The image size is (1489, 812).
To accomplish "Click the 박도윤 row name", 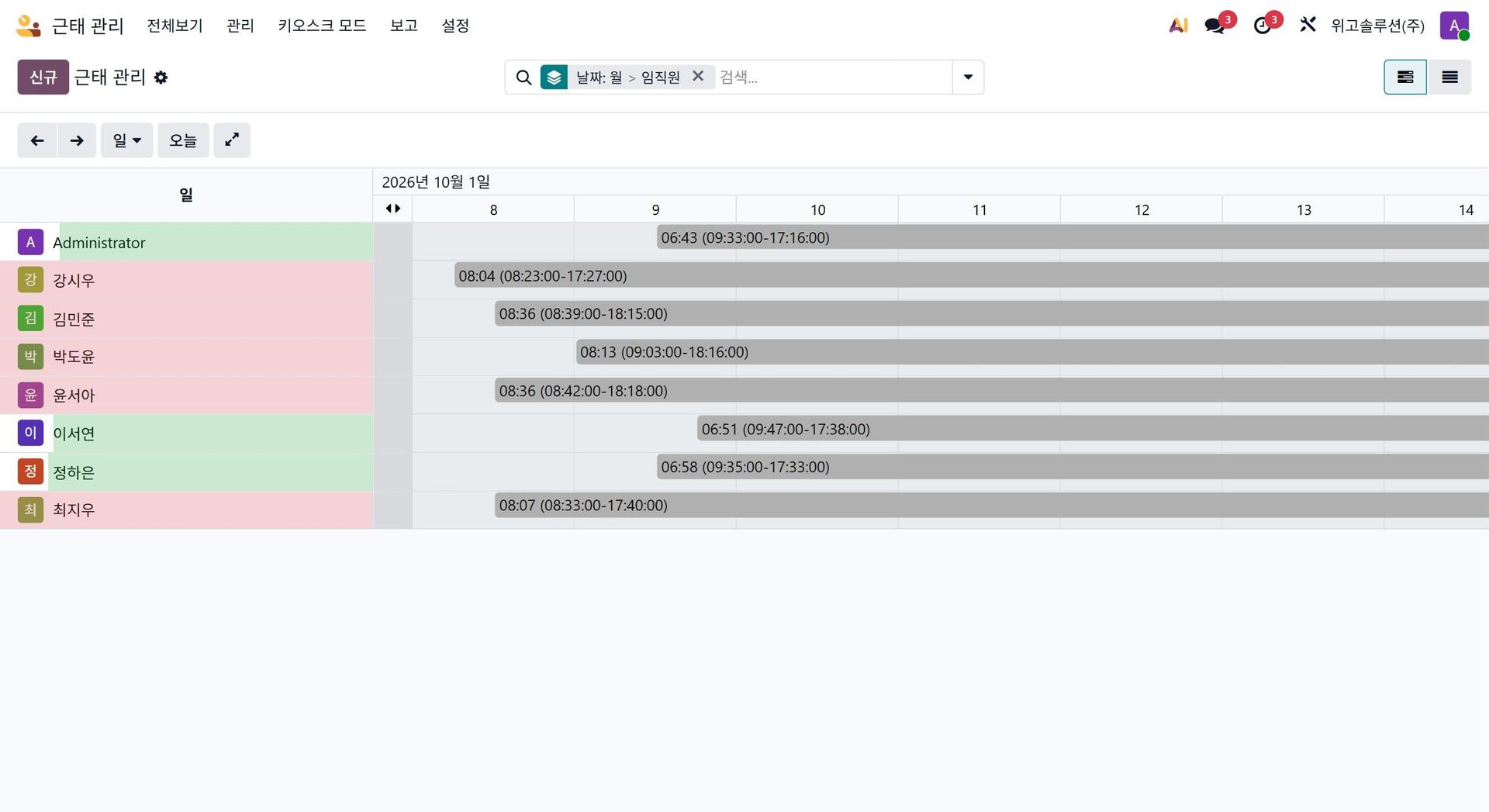I will pyautogui.click(x=74, y=357).
